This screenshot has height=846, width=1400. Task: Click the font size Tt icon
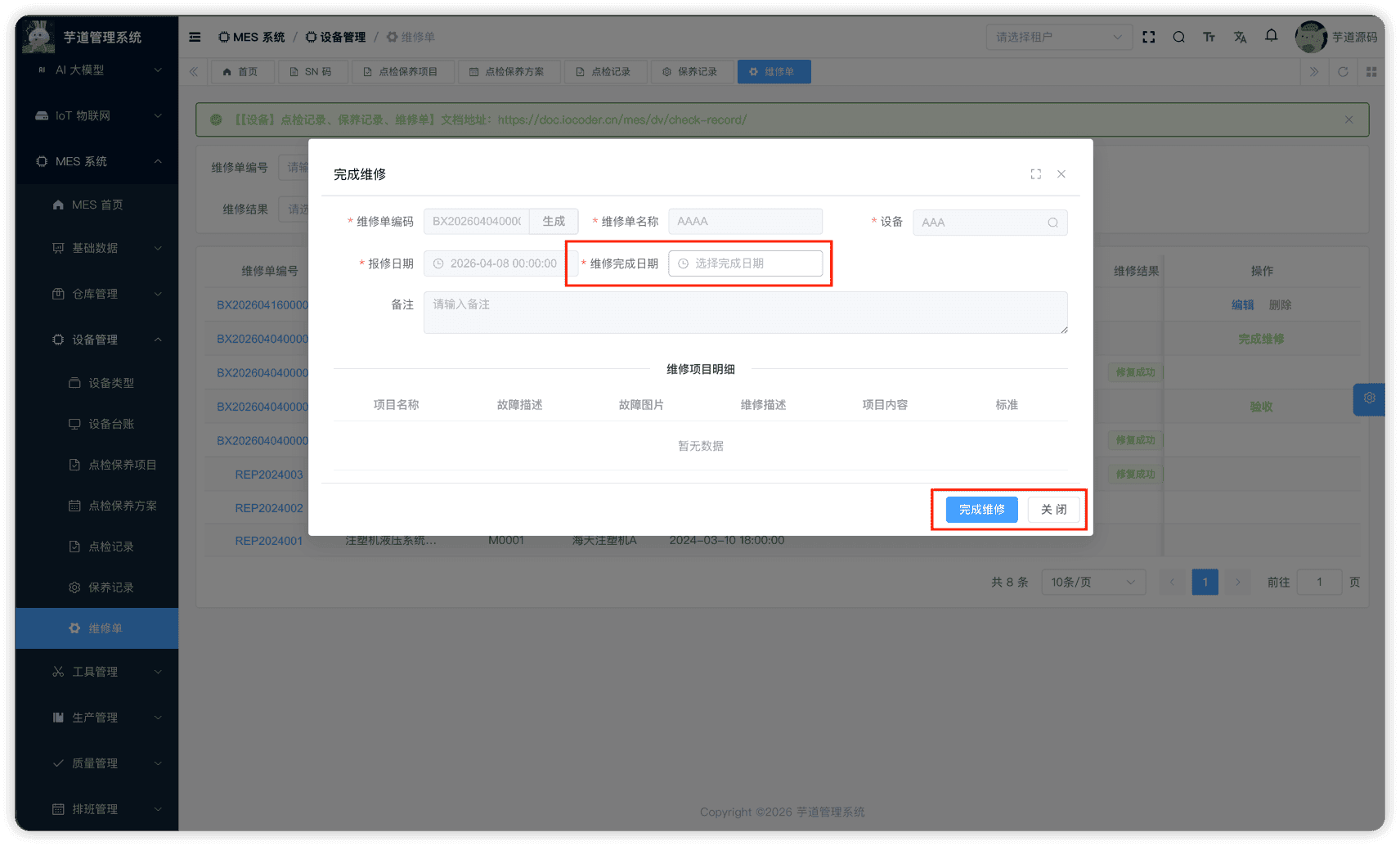coord(1209,36)
